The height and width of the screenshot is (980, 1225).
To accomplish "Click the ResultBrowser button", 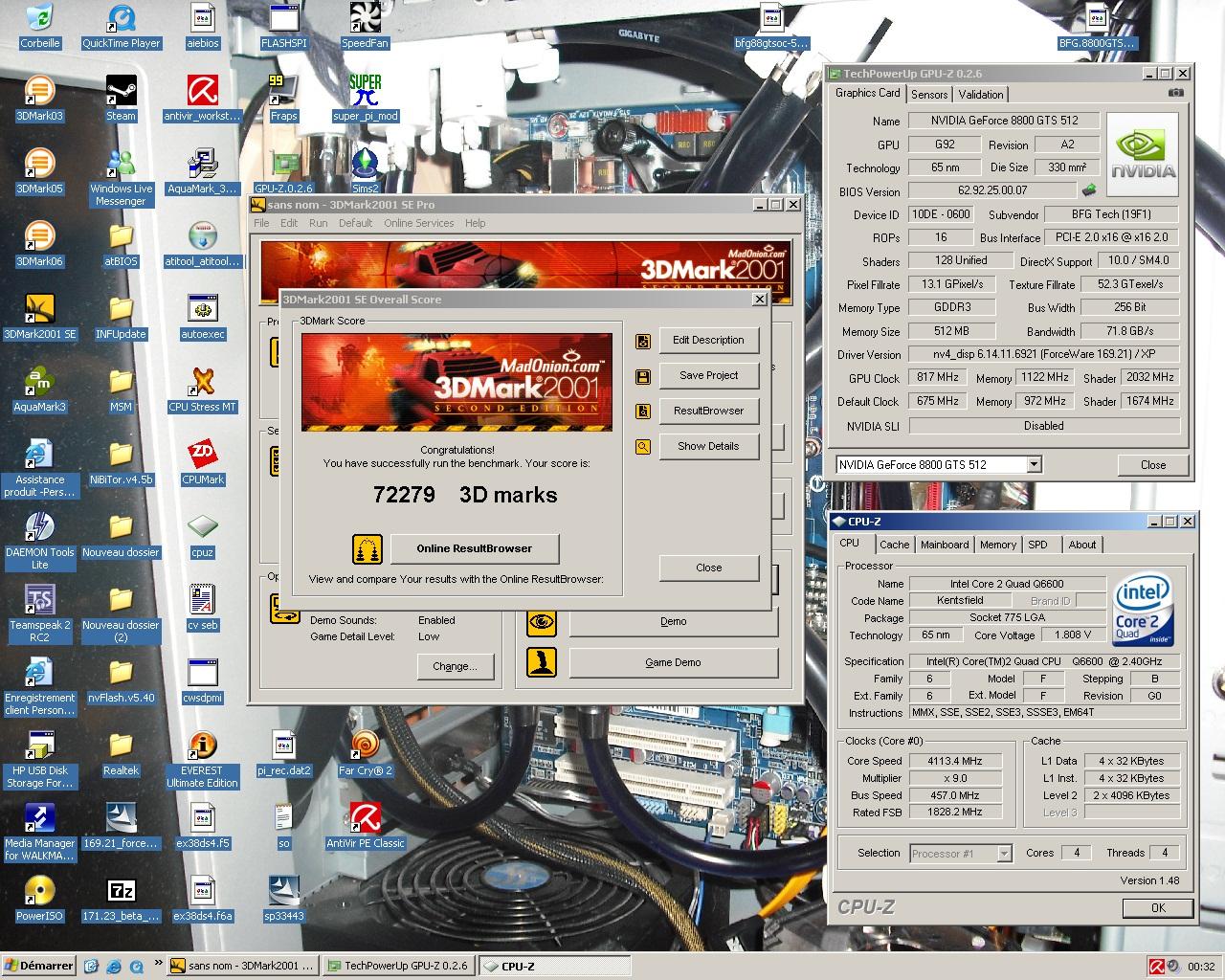I will click(708, 412).
